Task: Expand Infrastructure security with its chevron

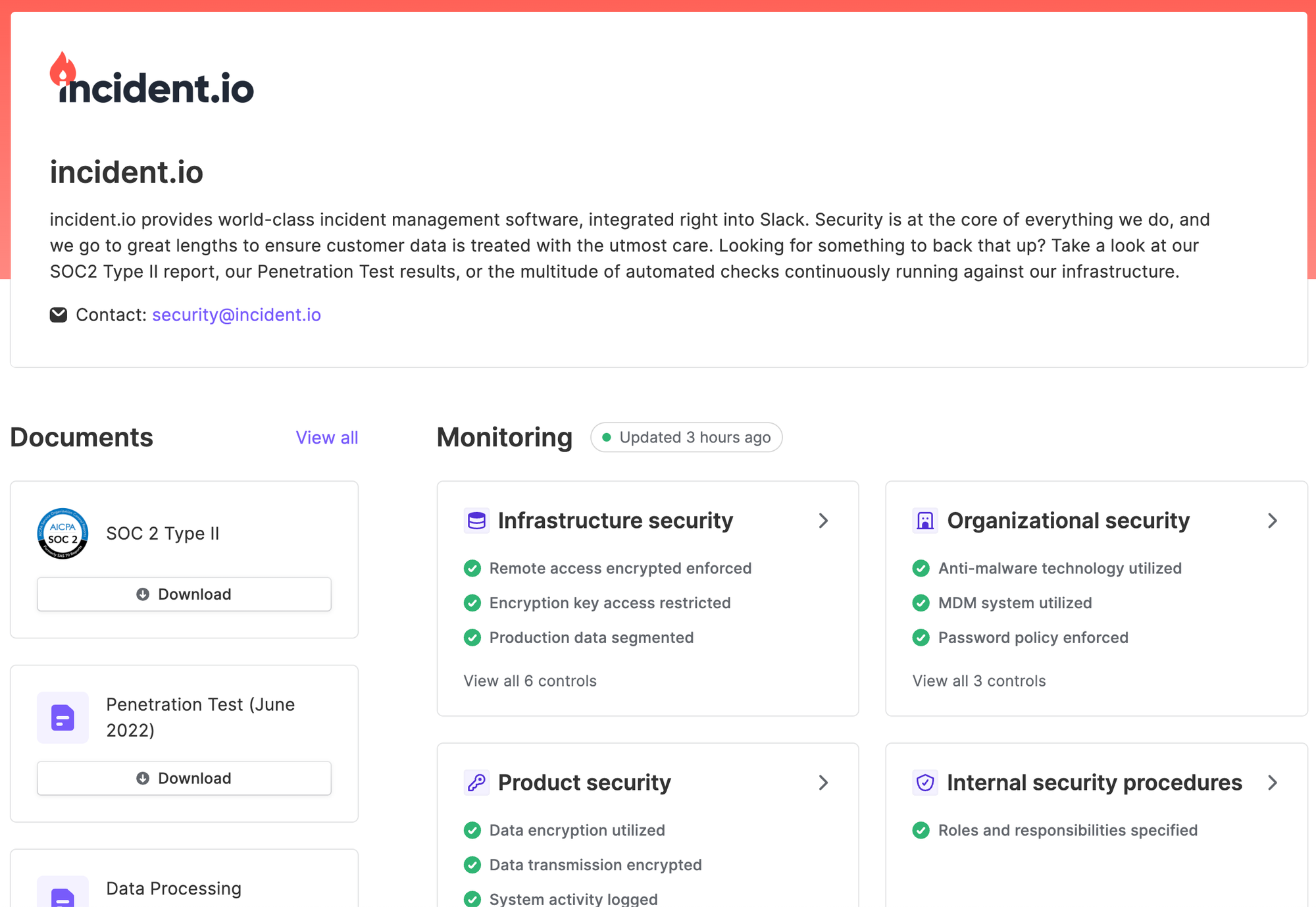Action: pyautogui.click(x=823, y=521)
